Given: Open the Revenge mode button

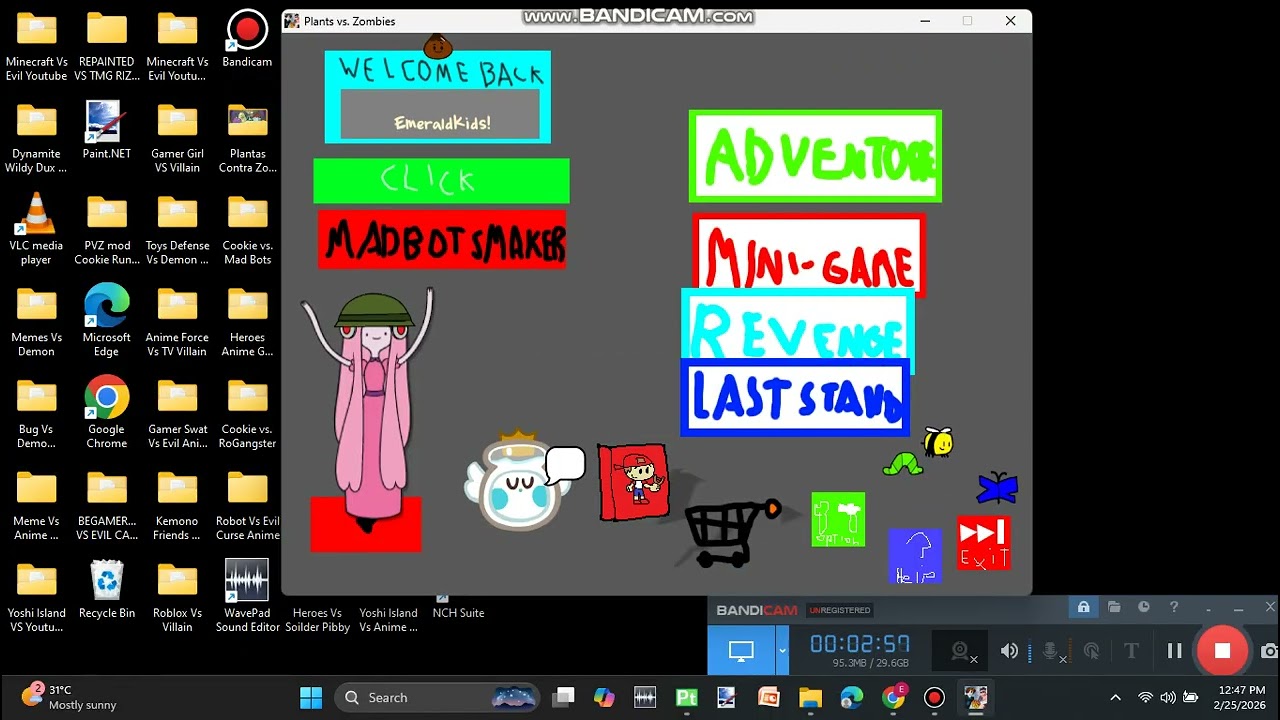Looking at the screenshot, I should (797, 326).
